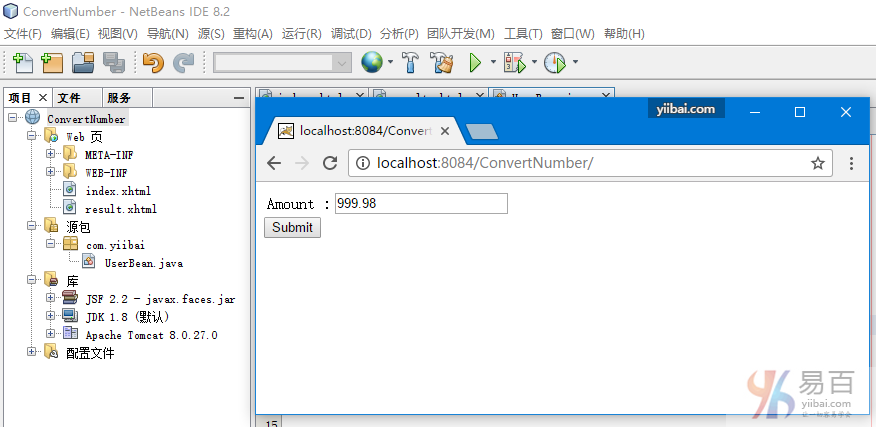Screen dimensions: 876x427
Task: Click the Open Project toolbar icon
Action: point(83,63)
